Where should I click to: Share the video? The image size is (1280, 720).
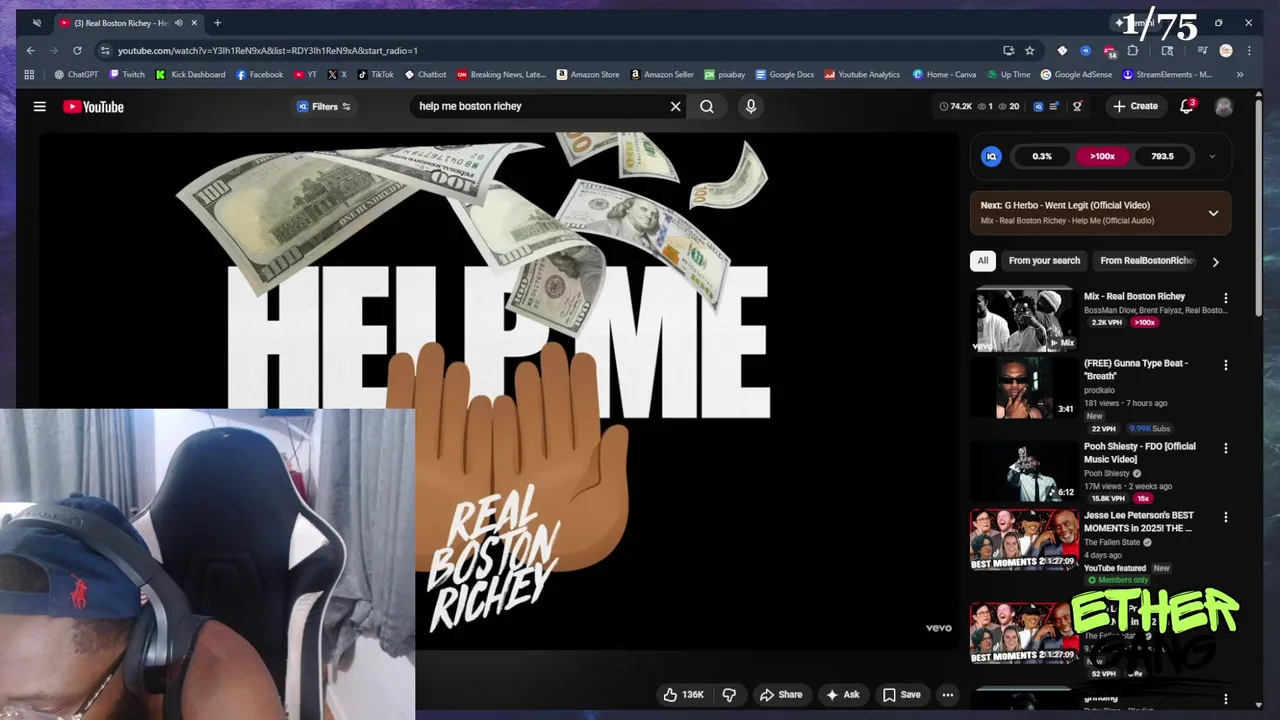pos(780,695)
